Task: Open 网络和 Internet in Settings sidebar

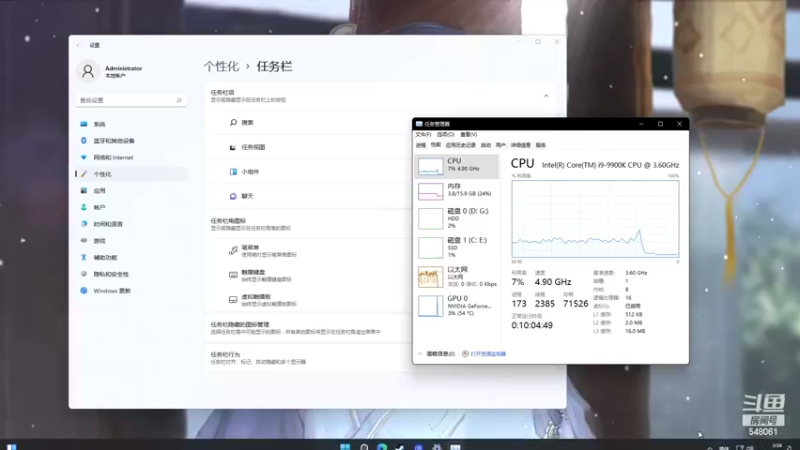Action: pos(131,158)
